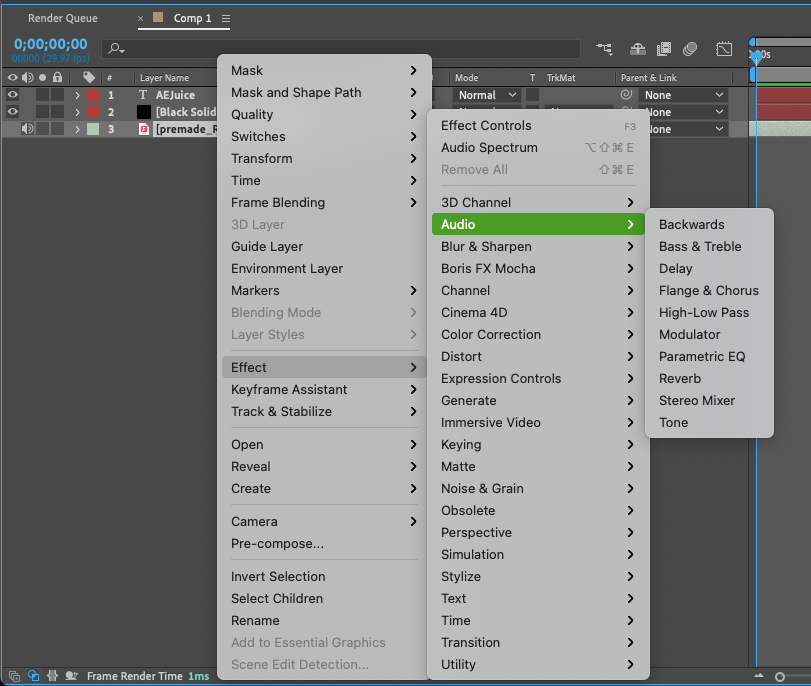The width and height of the screenshot is (811, 686).
Task: Hide the AEJuice text layer
Action: 13,95
